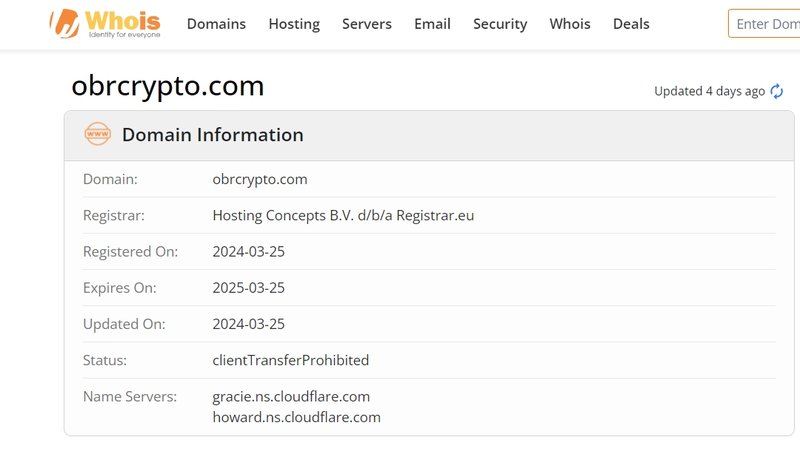Click the Expires On date 2025-03-25
This screenshot has height=451, width=800.
point(249,288)
